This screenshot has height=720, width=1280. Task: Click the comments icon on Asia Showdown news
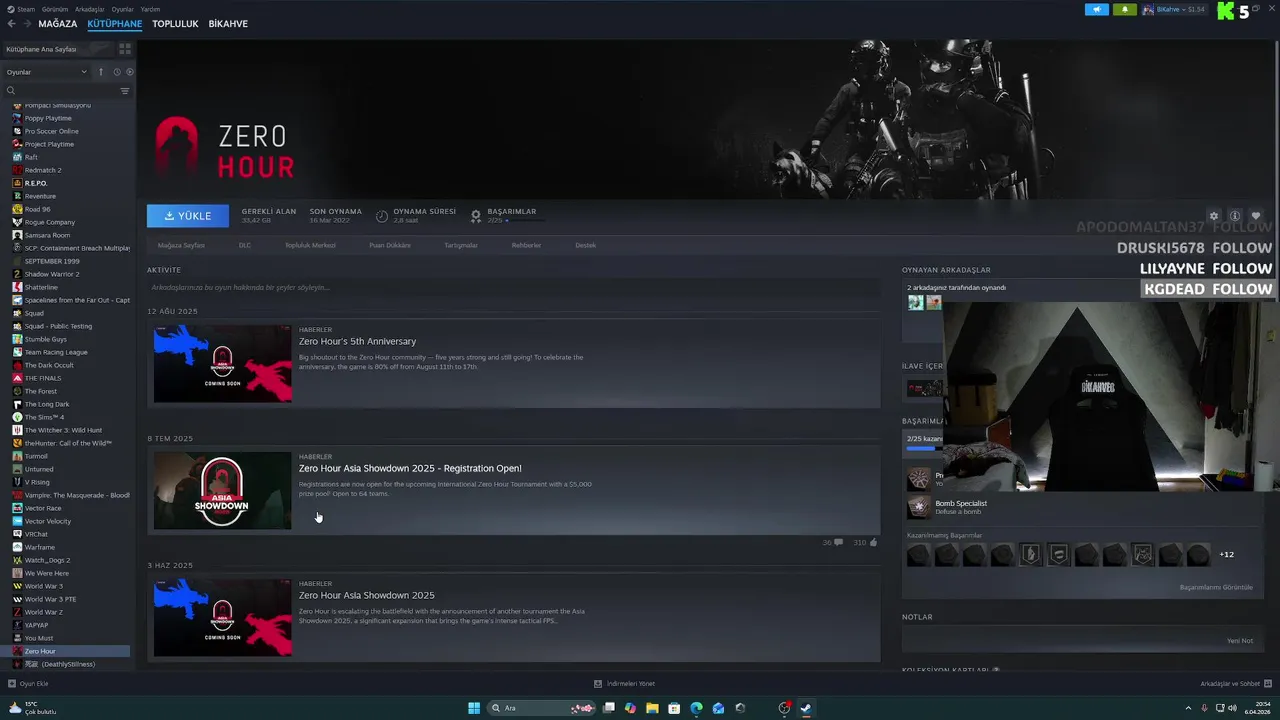tap(838, 542)
